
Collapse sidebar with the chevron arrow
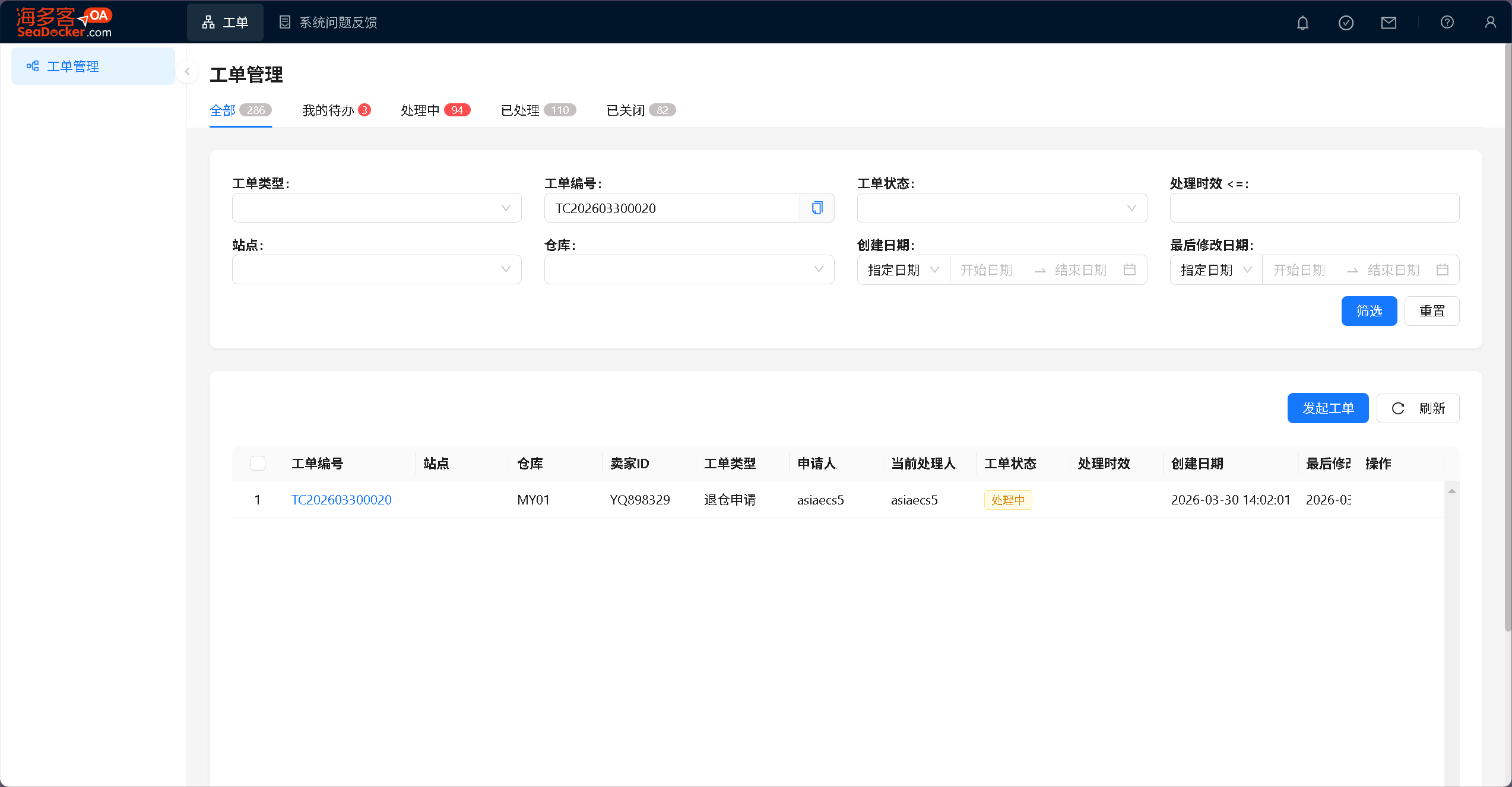(x=187, y=72)
